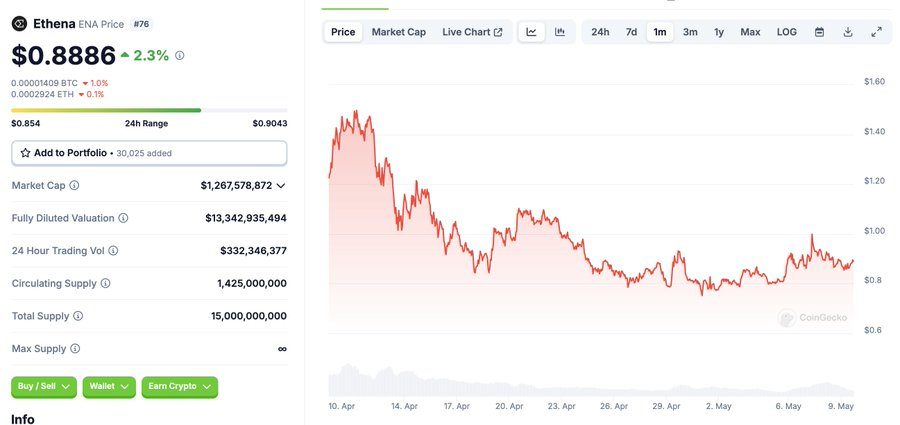Click info icon next to Market Cap
The width and height of the screenshot is (900, 425).
[x=74, y=186]
